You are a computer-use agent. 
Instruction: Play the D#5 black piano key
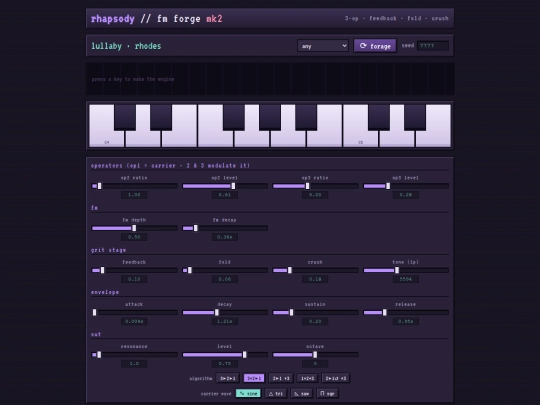coord(415,117)
